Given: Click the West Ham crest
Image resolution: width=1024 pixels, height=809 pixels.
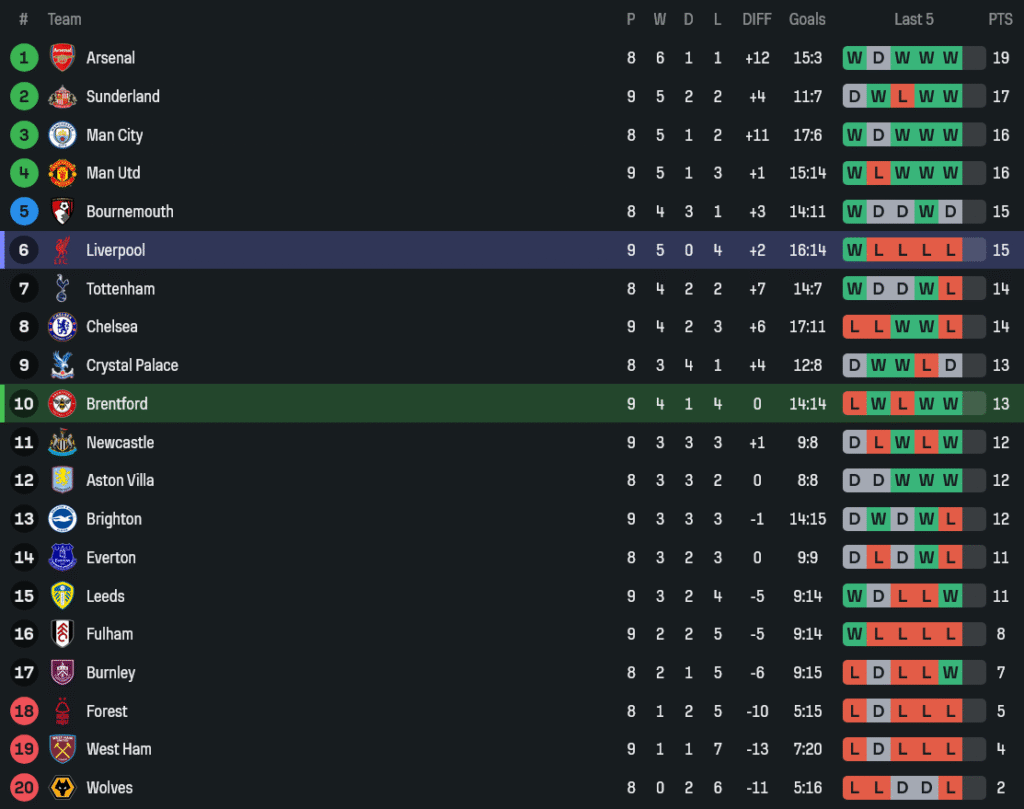Looking at the screenshot, I should 63,749.
